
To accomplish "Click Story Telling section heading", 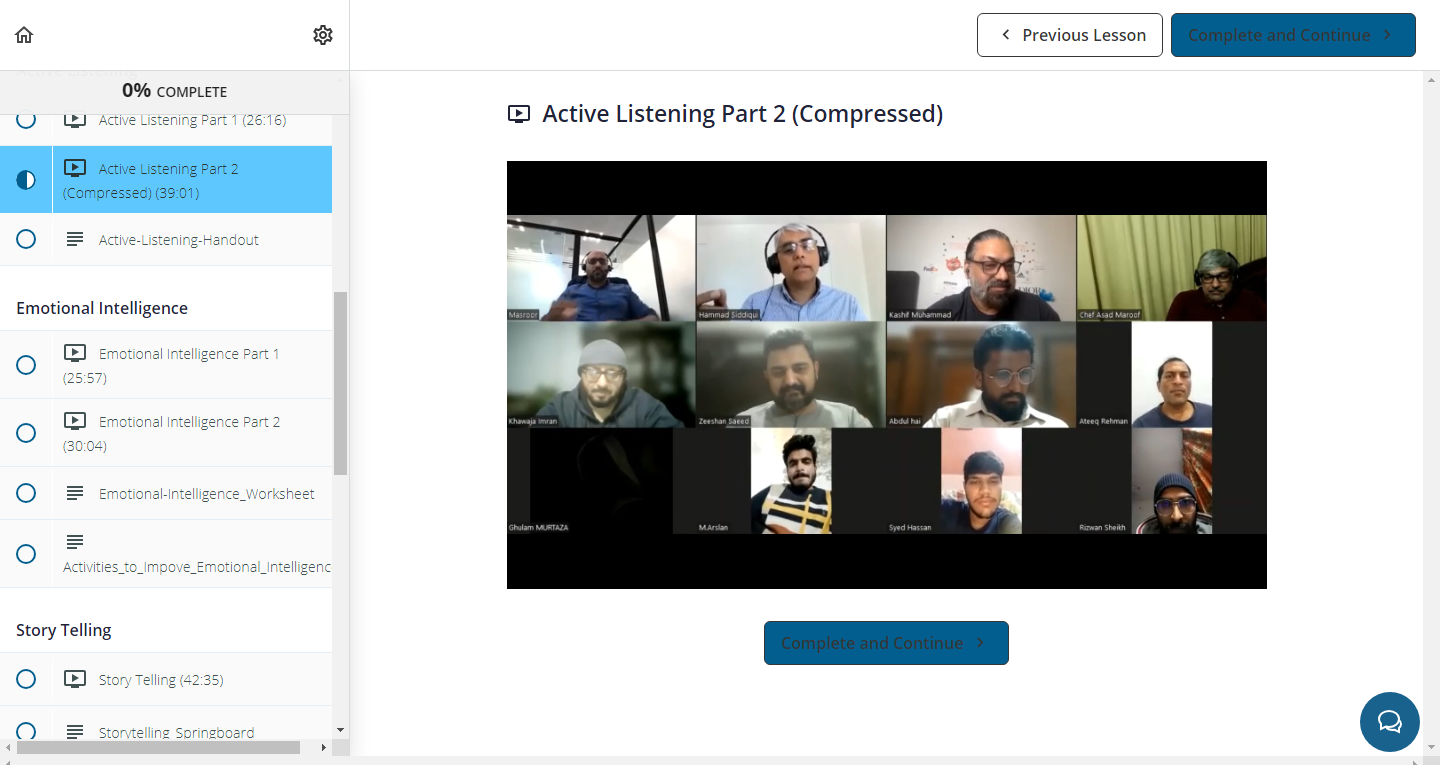I will (64, 630).
